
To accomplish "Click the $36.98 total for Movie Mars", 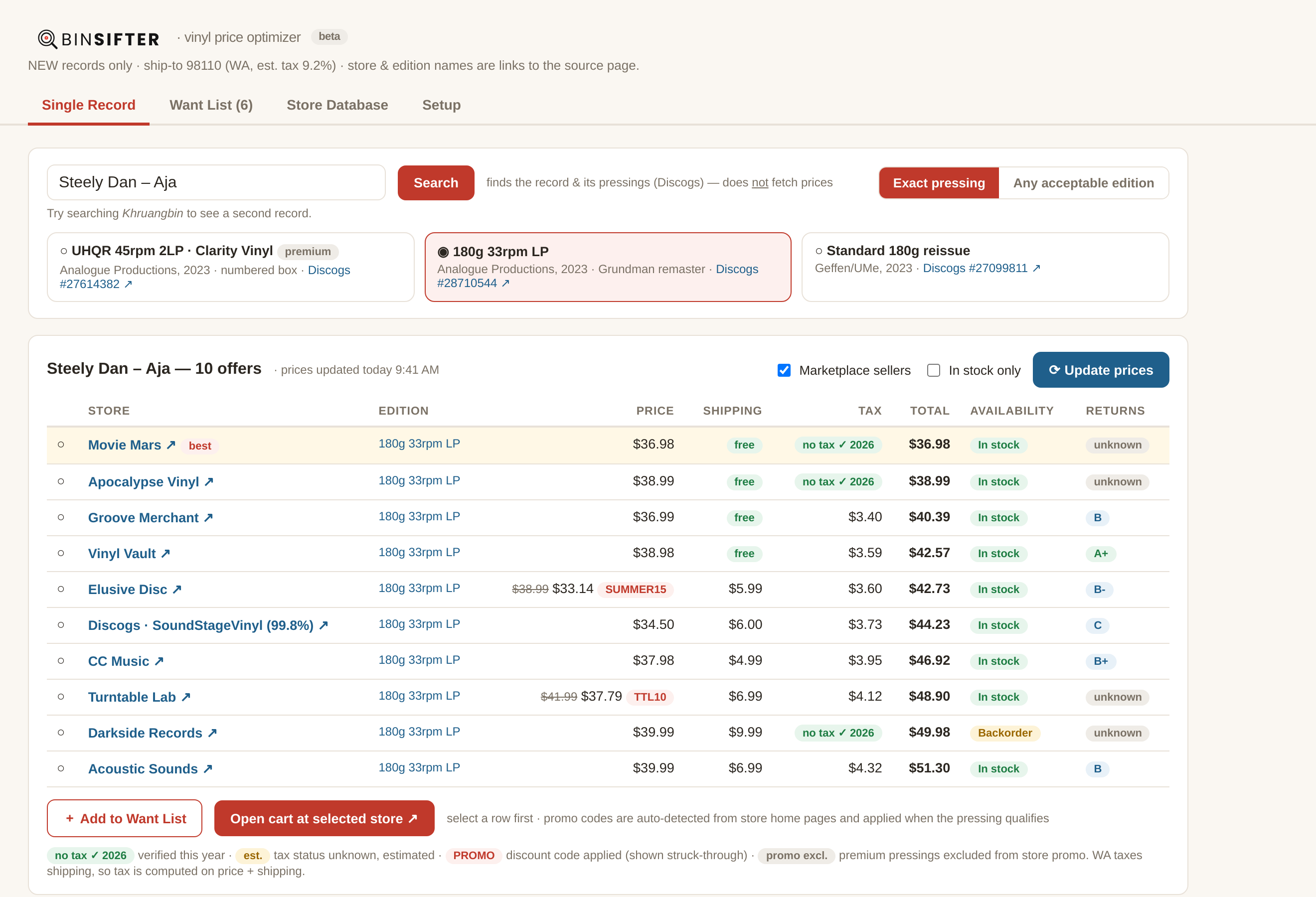I will (929, 445).
